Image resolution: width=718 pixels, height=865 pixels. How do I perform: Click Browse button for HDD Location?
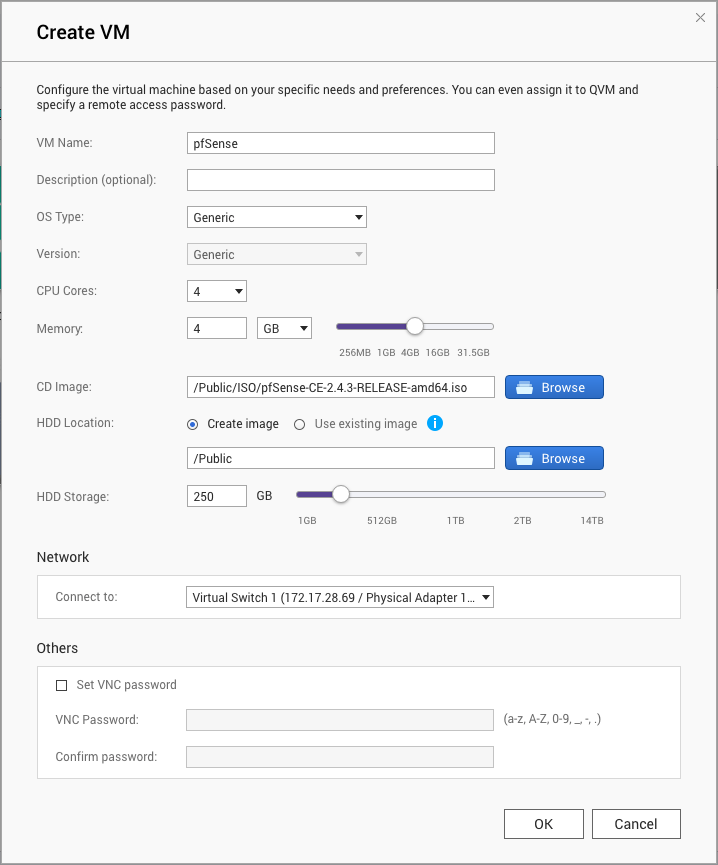(x=554, y=458)
